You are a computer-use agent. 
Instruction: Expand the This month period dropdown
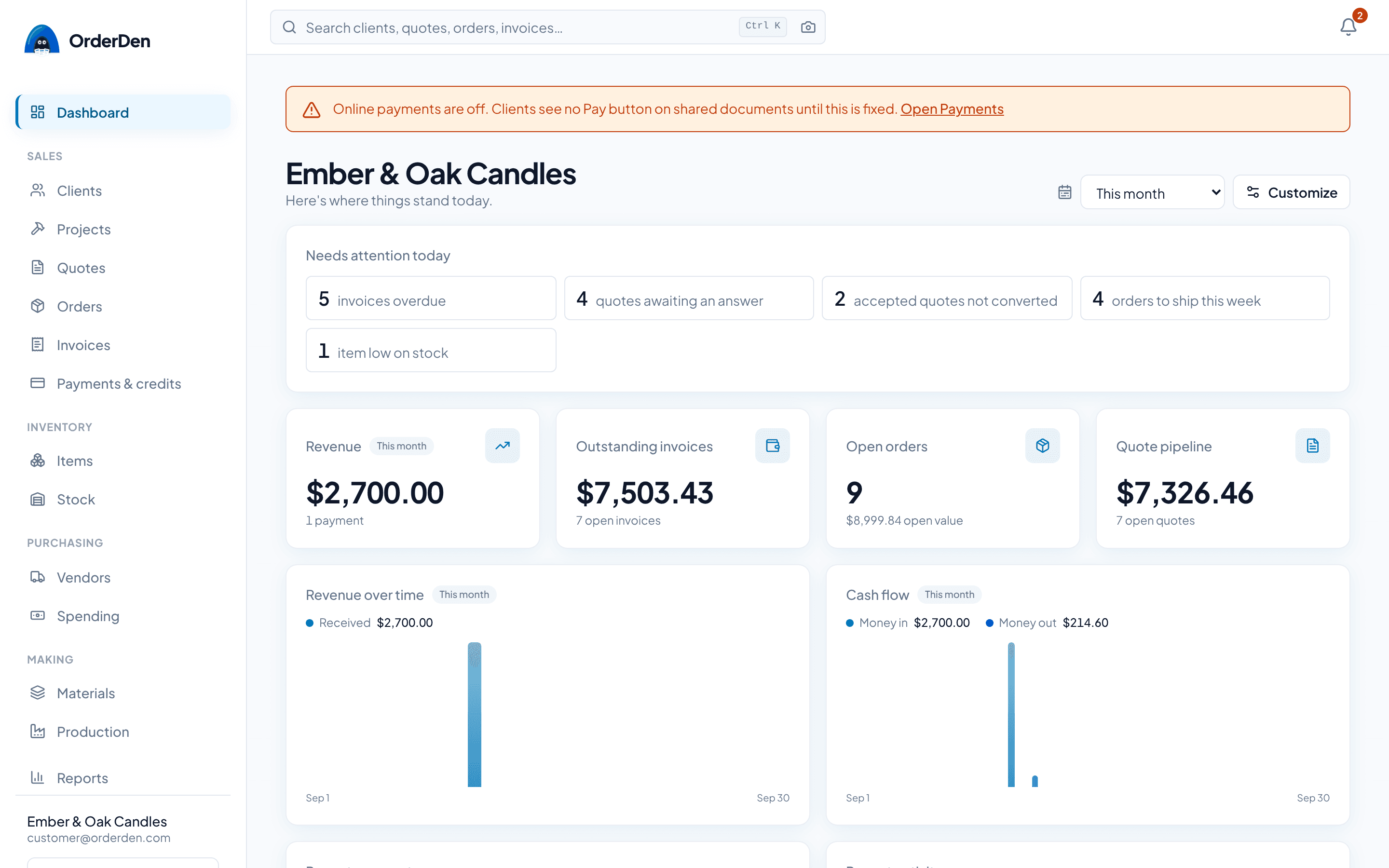(1152, 192)
